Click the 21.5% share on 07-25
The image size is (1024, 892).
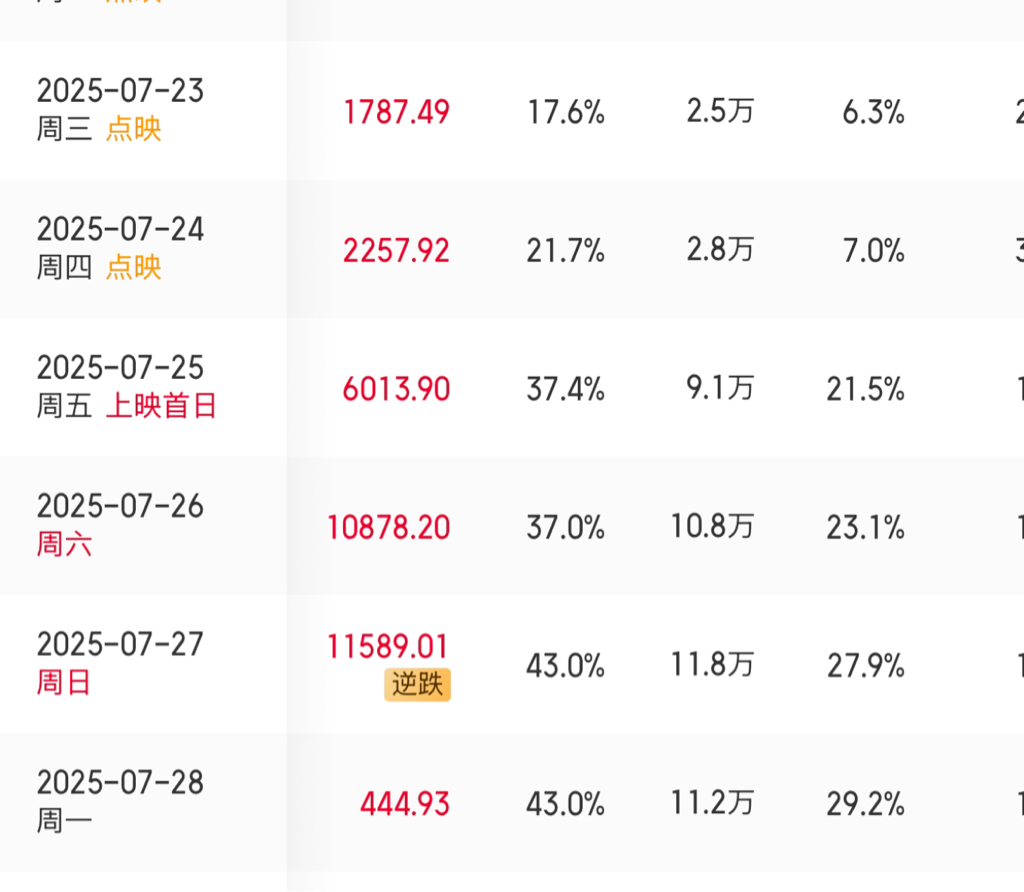tap(866, 389)
